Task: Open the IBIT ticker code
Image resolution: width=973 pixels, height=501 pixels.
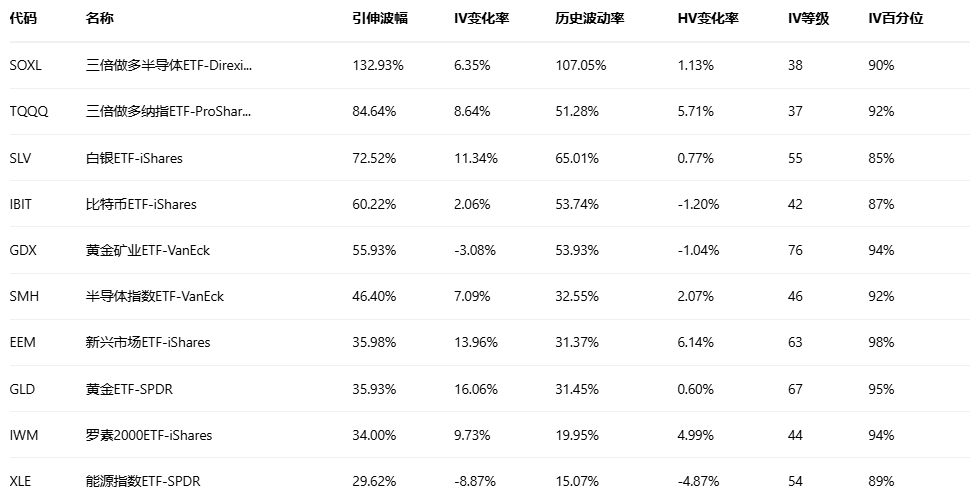Action: (21, 204)
